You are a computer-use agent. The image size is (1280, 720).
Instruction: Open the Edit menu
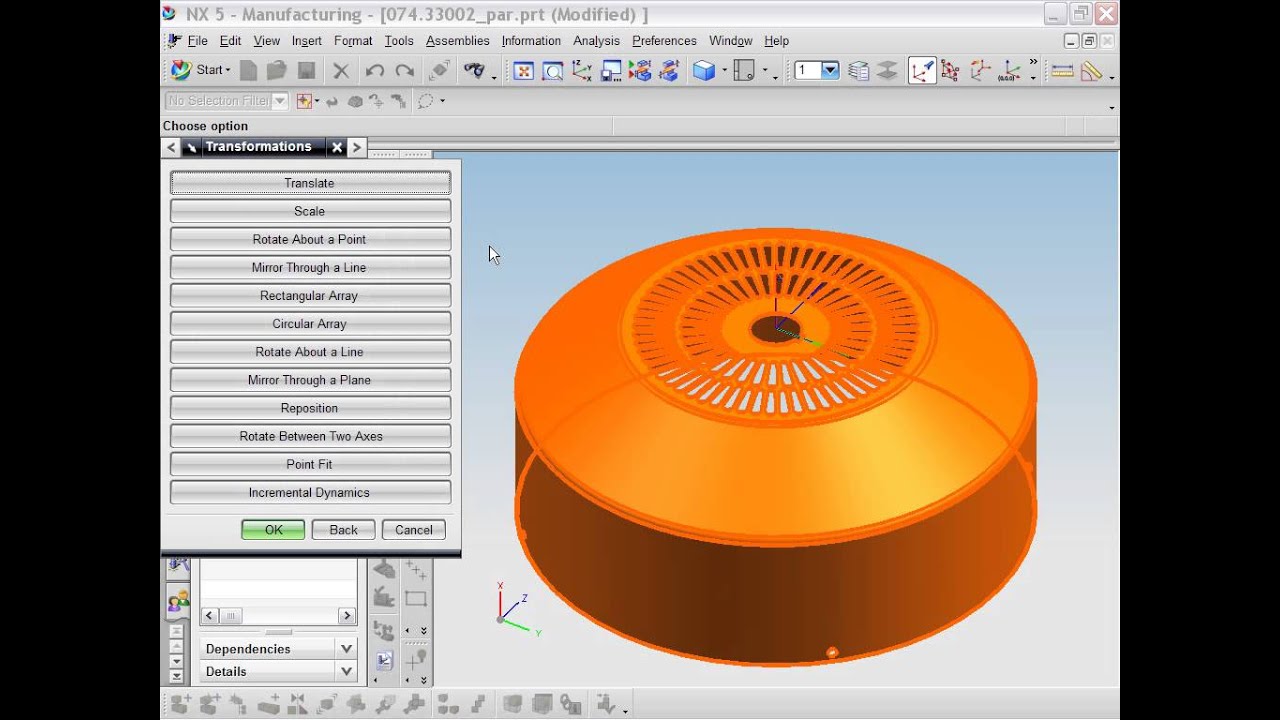click(230, 41)
